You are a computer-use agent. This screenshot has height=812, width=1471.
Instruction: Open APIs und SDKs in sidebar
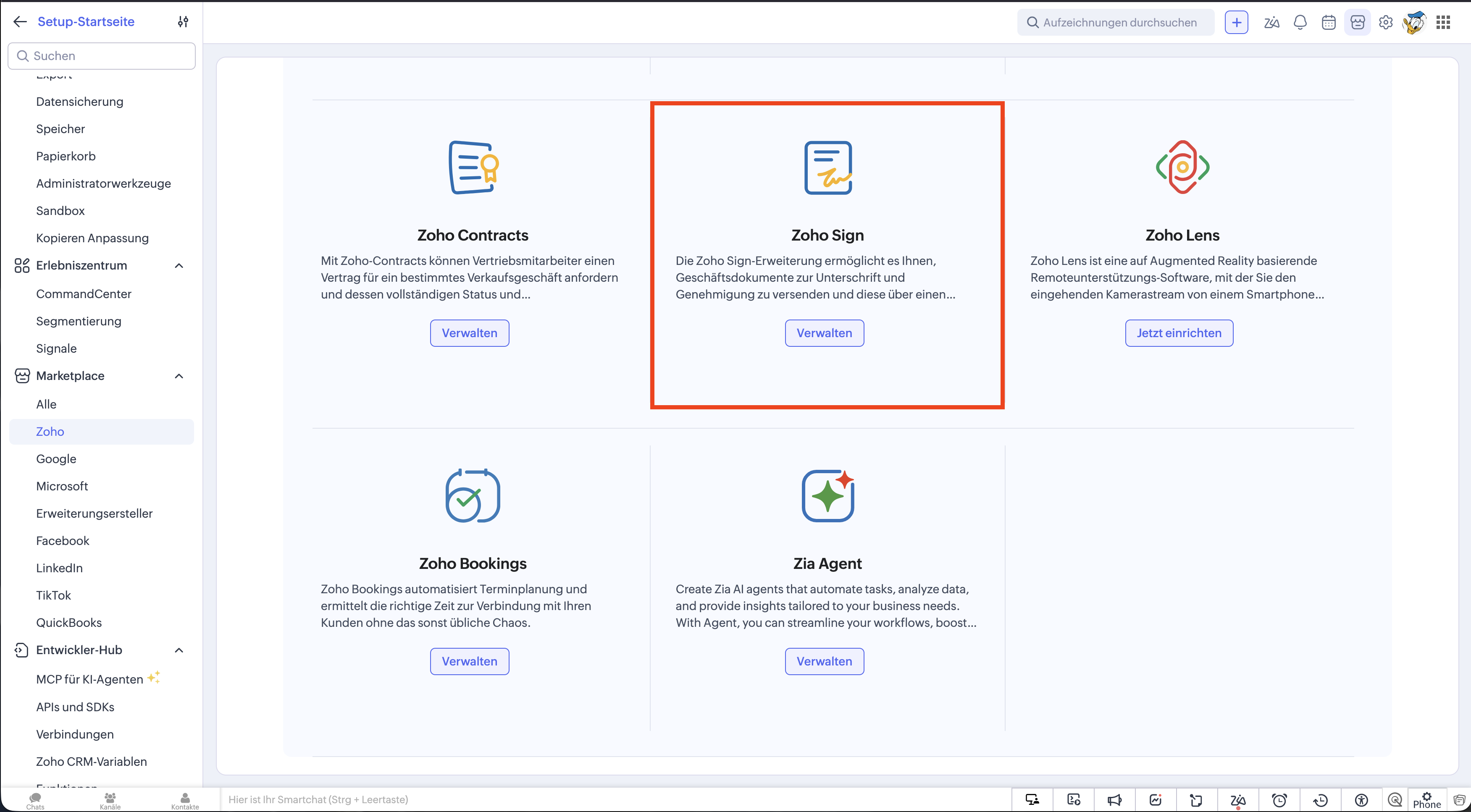click(75, 707)
